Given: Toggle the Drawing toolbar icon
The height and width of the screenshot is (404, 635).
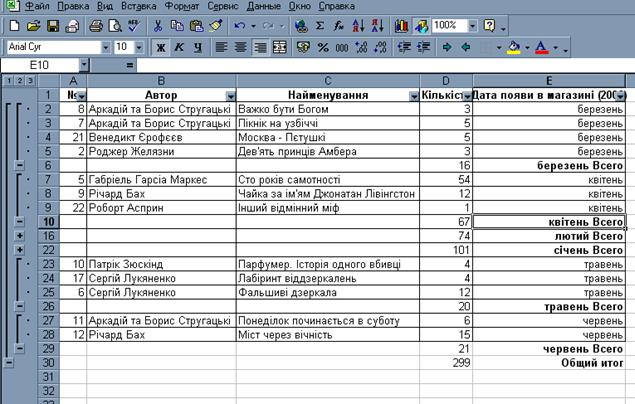Looking at the screenshot, I should pyautogui.click(x=421, y=26).
